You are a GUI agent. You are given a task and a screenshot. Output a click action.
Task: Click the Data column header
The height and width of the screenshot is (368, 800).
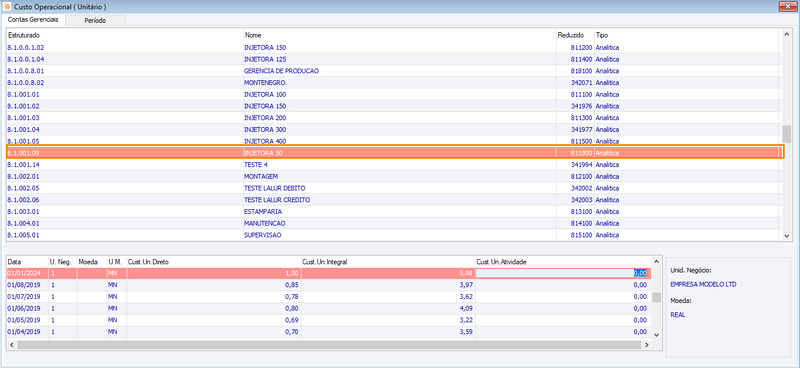[x=28, y=262]
